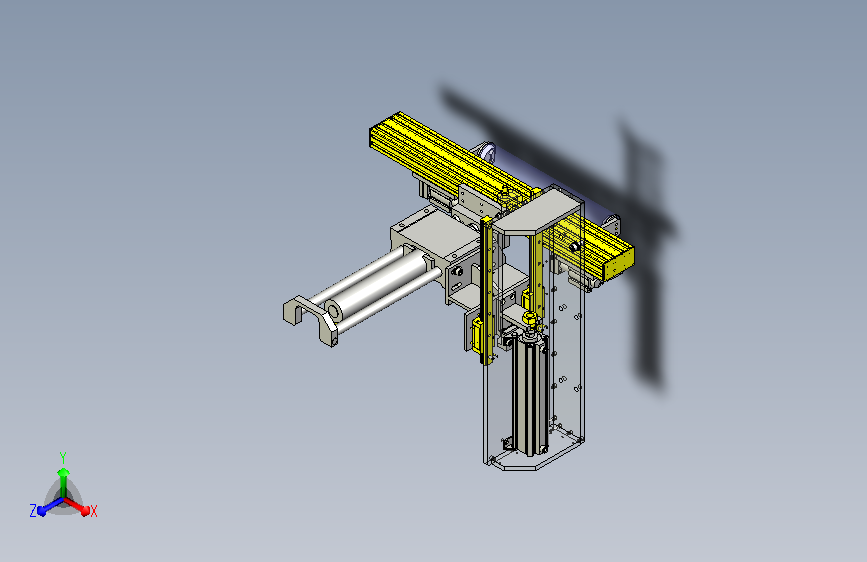Select the vertical yellow rail on the left

(486, 290)
